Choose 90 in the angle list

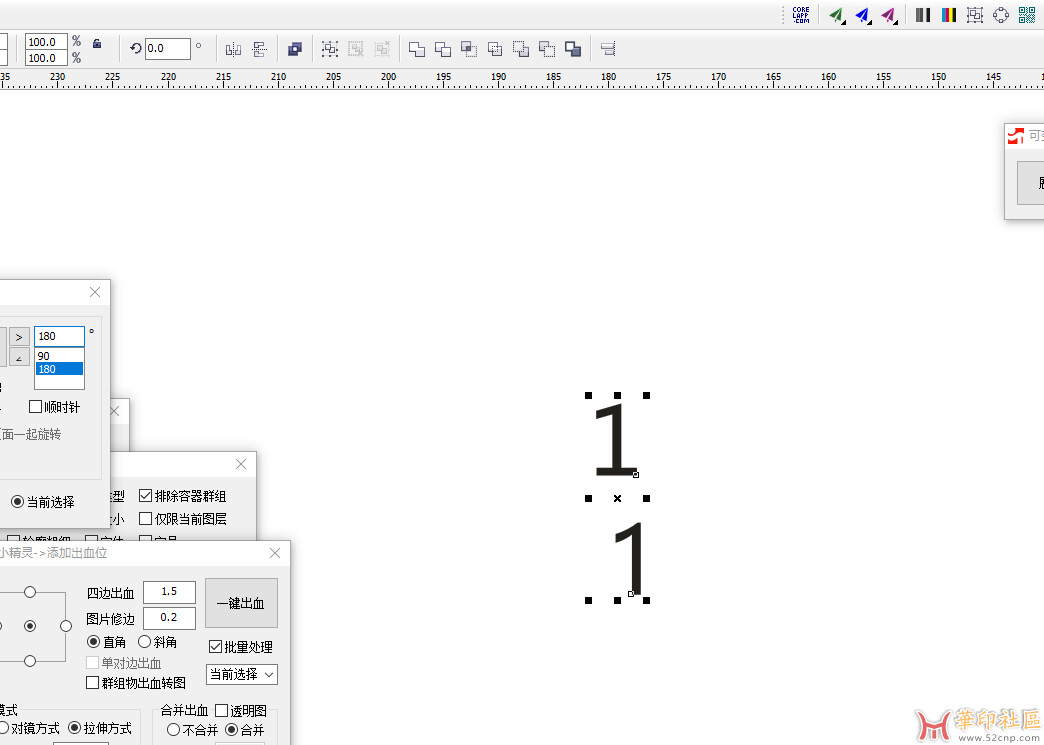59,356
